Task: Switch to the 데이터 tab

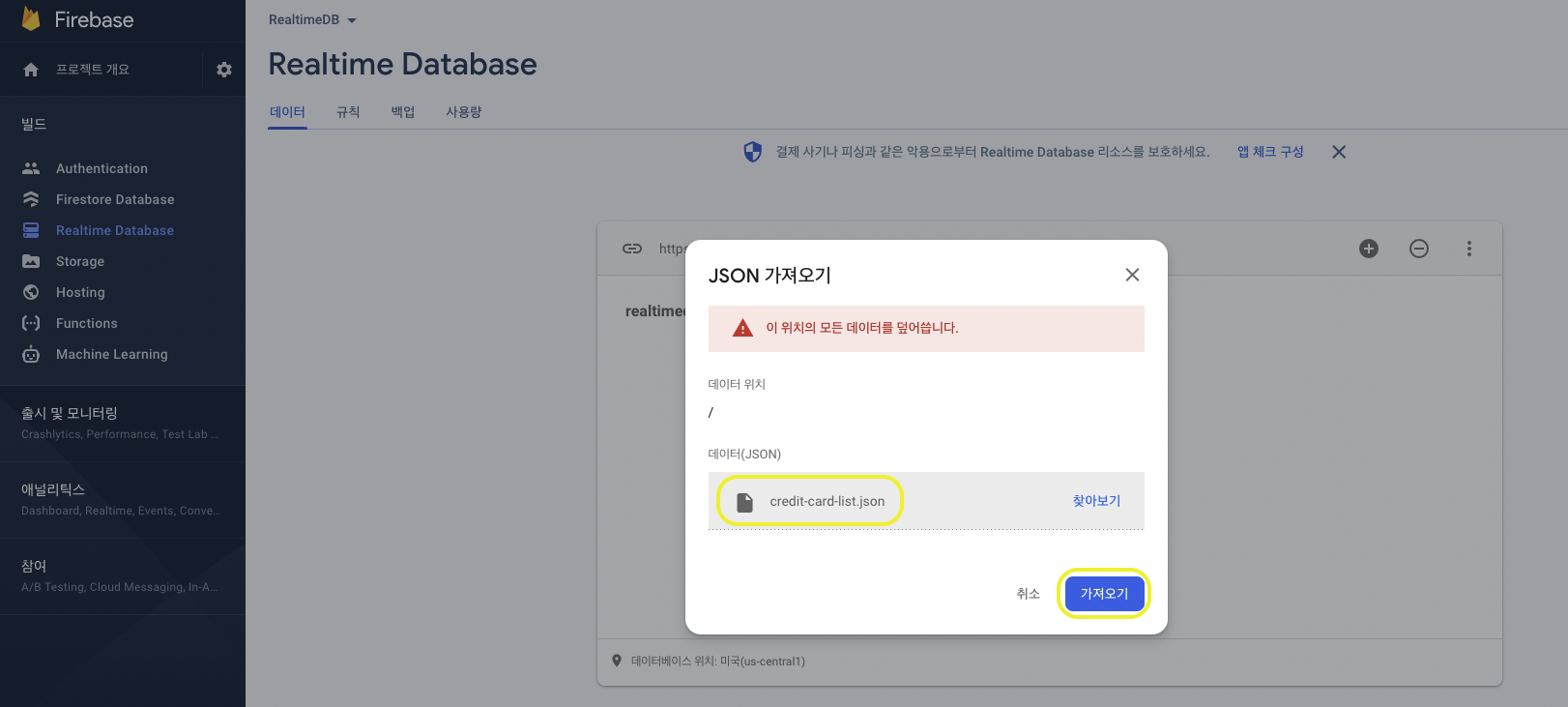Action: point(287,112)
